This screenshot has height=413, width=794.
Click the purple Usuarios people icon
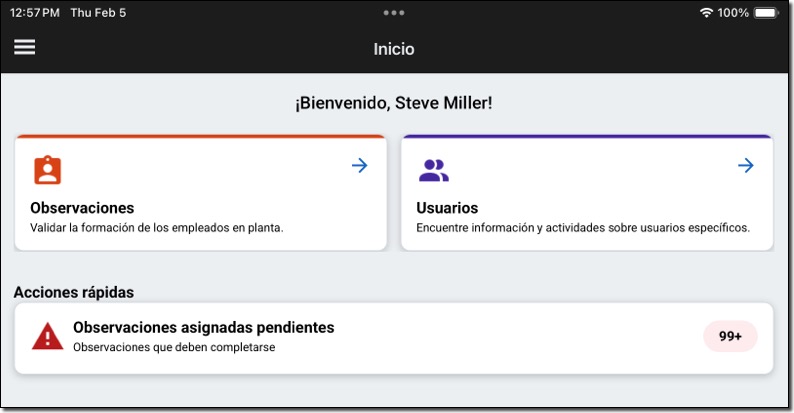433,170
